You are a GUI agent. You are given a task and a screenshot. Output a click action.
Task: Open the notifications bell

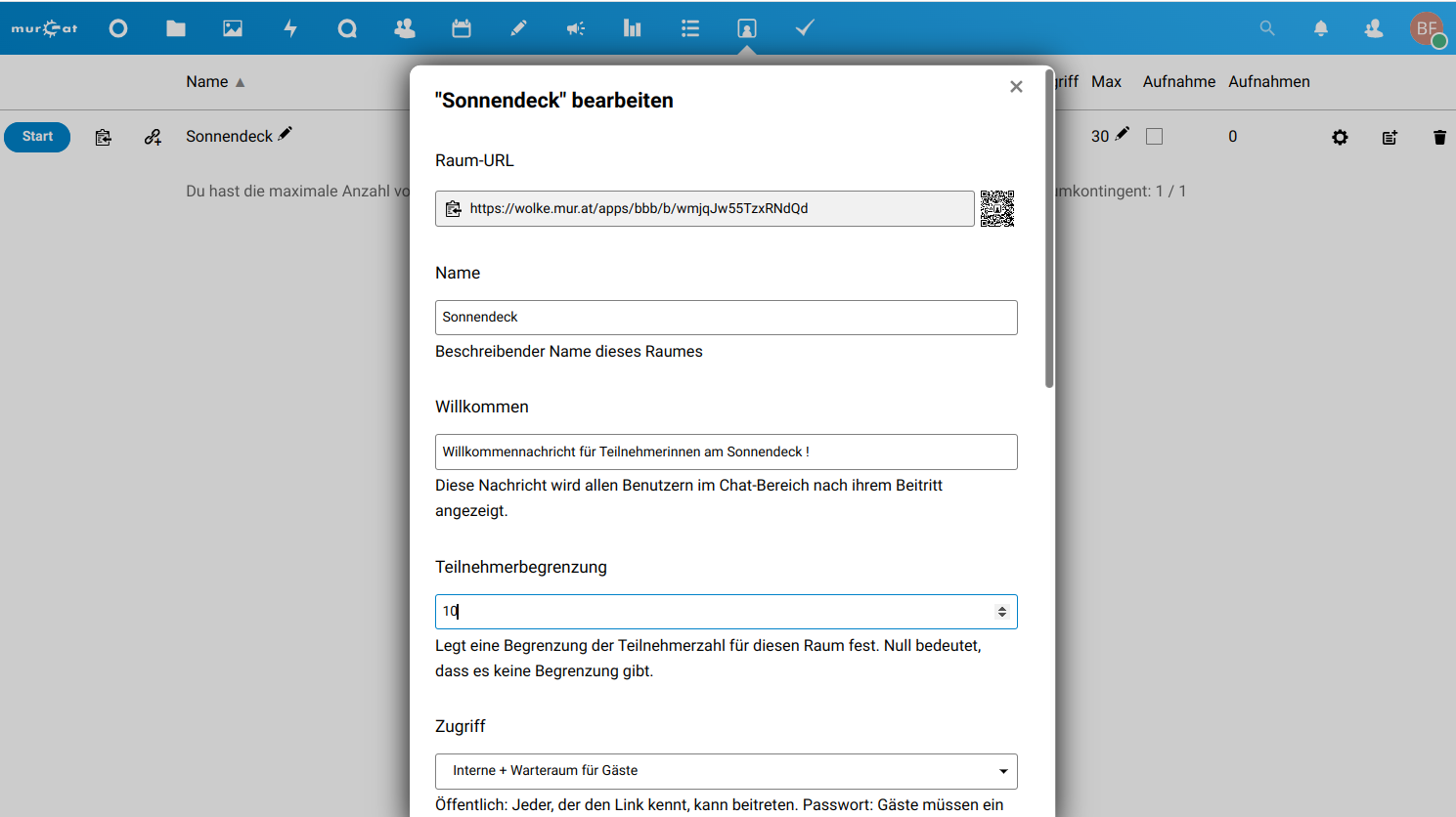click(1321, 28)
